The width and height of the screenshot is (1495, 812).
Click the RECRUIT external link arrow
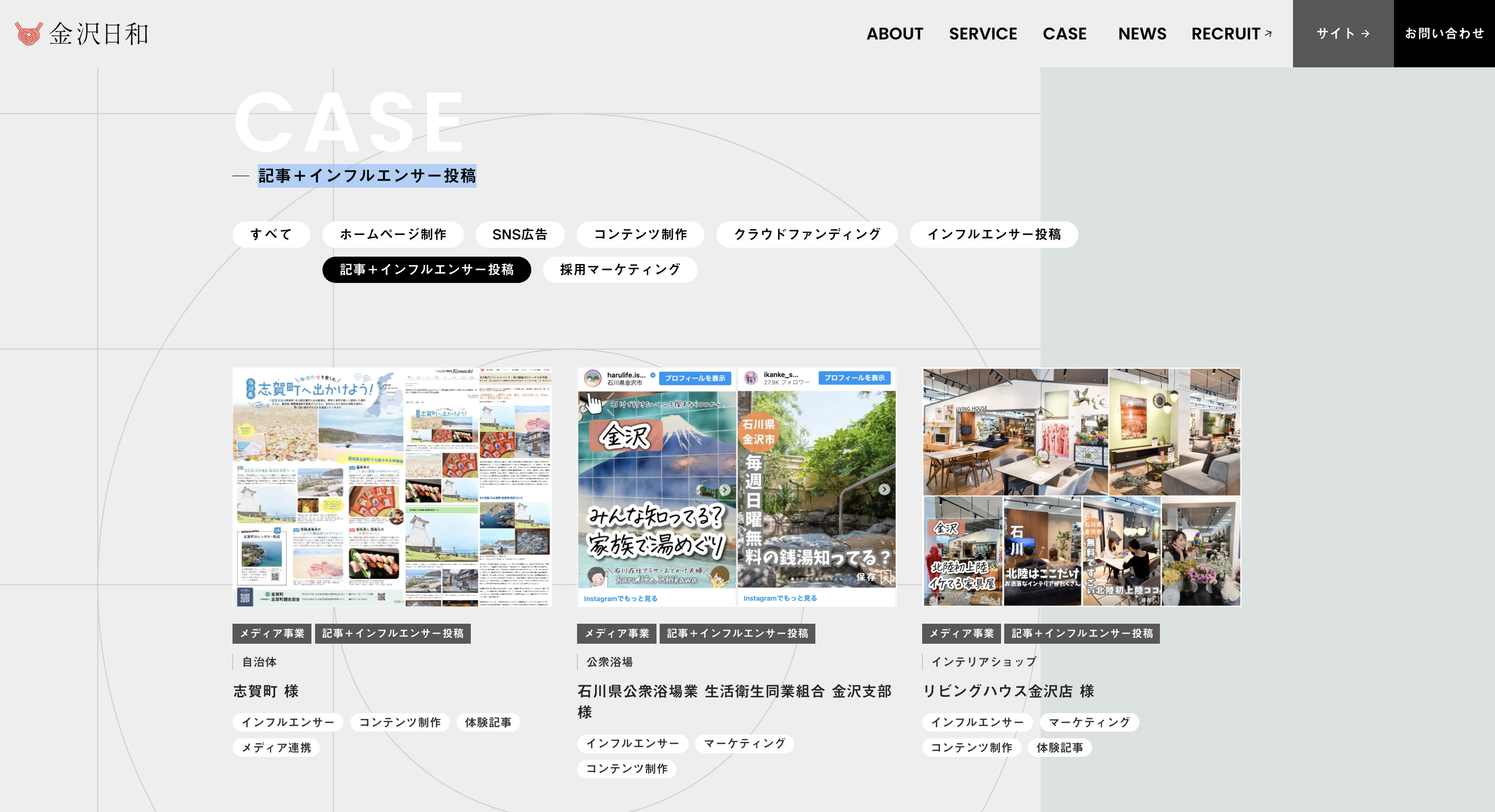[x=1268, y=34]
